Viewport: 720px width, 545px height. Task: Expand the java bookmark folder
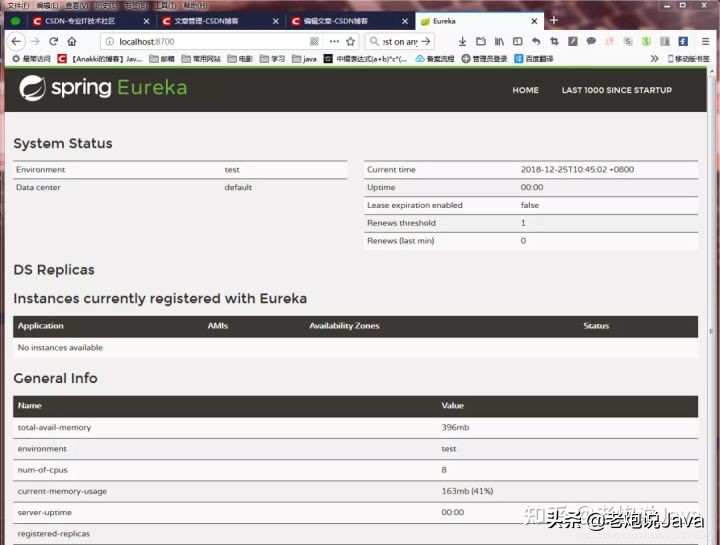(x=304, y=59)
